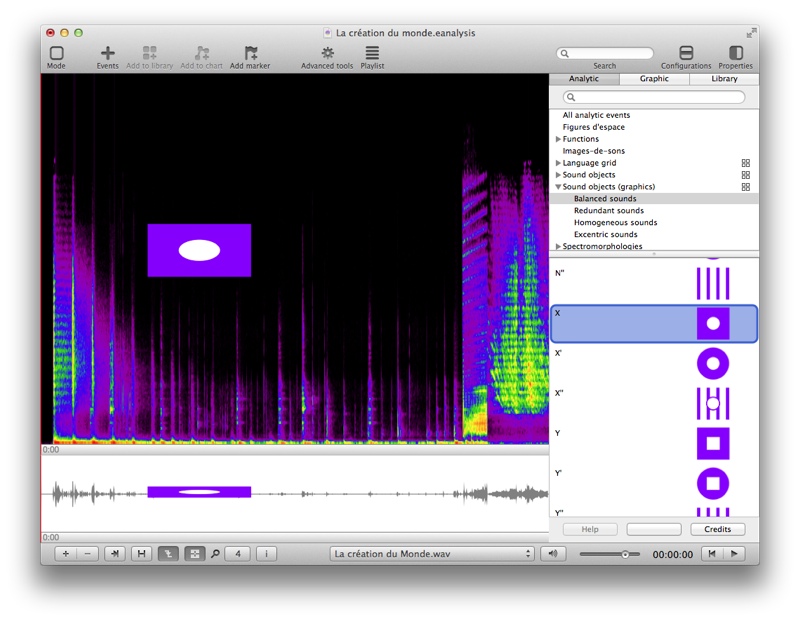The width and height of the screenshot is (800, 621).
Task: Toggle the Properties panel icon
Action: pos(736,53)
